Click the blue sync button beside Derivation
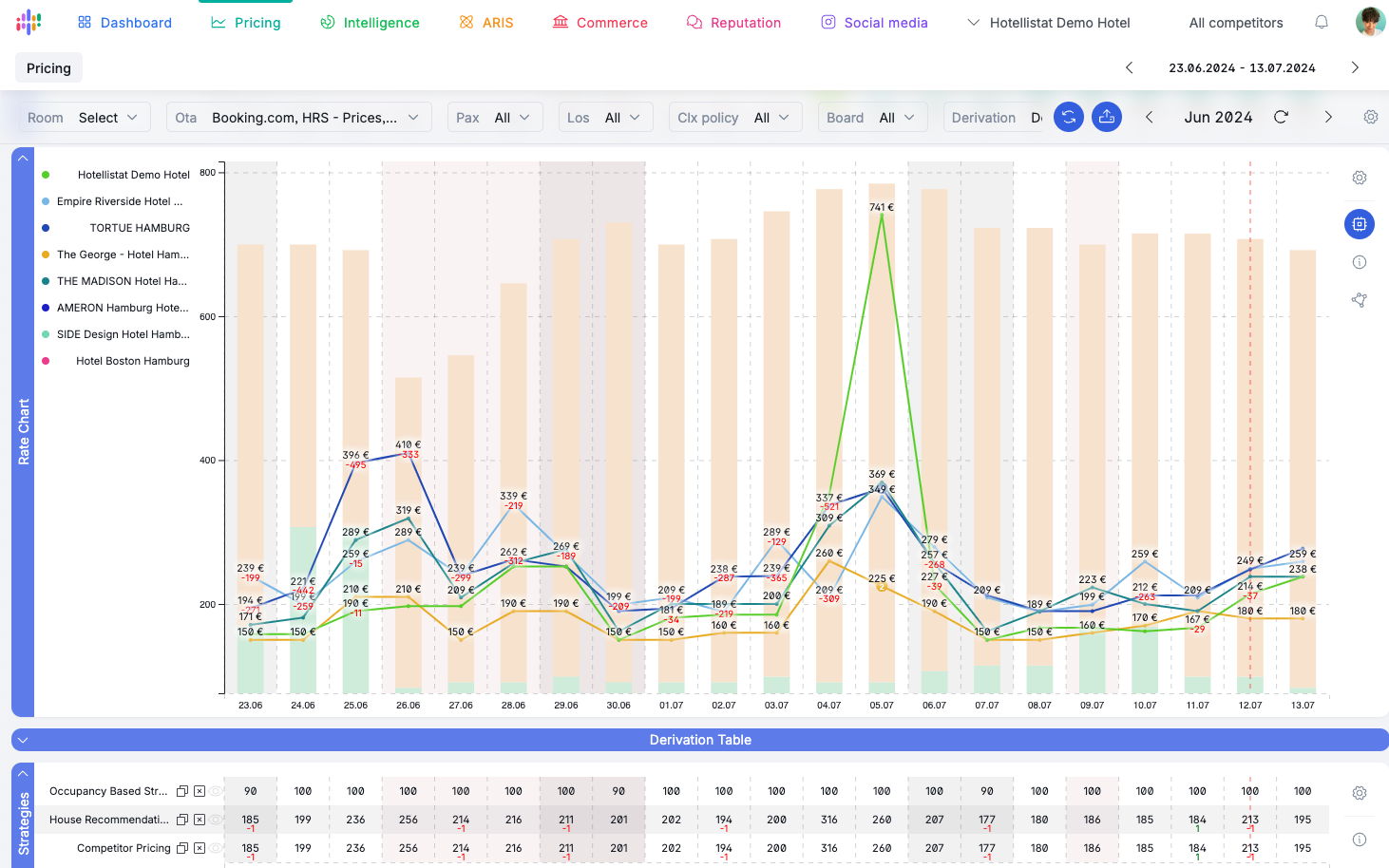 pos(1069,117)
